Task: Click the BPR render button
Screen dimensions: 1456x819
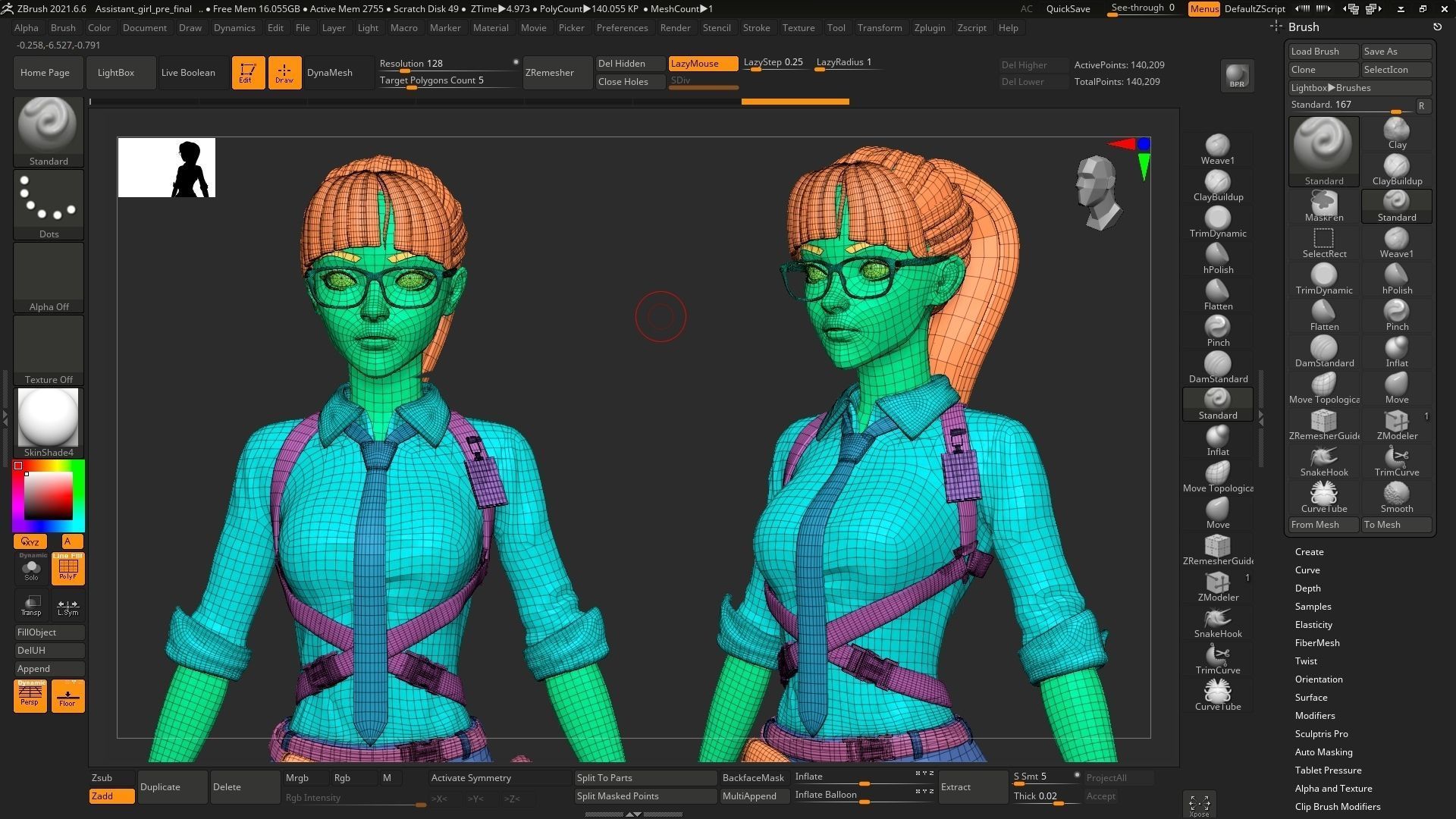Action: pos(1237,76)
